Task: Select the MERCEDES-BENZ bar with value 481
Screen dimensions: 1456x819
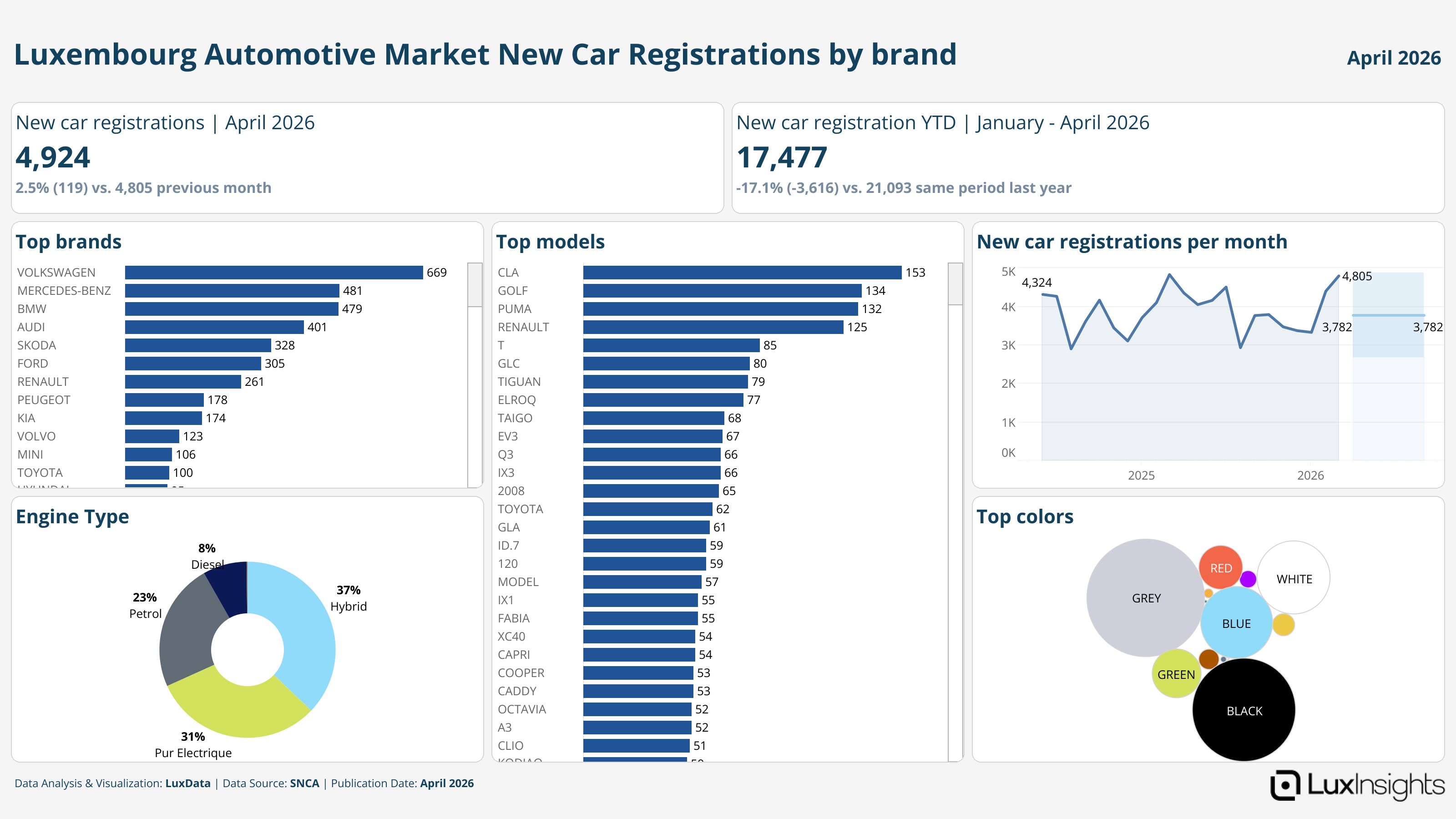Action: tap(232, 291)
